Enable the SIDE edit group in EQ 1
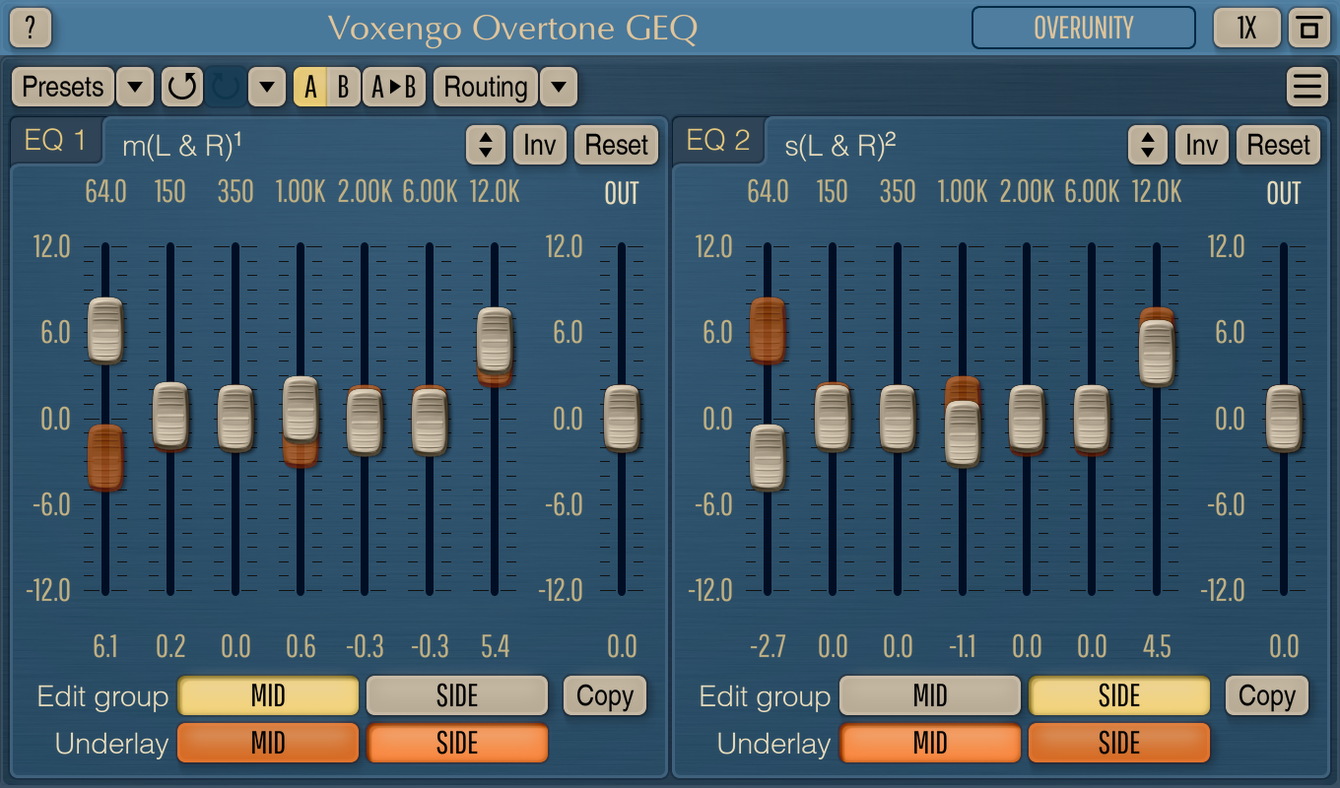1340x788 pixels. click(x=457, y=695)
